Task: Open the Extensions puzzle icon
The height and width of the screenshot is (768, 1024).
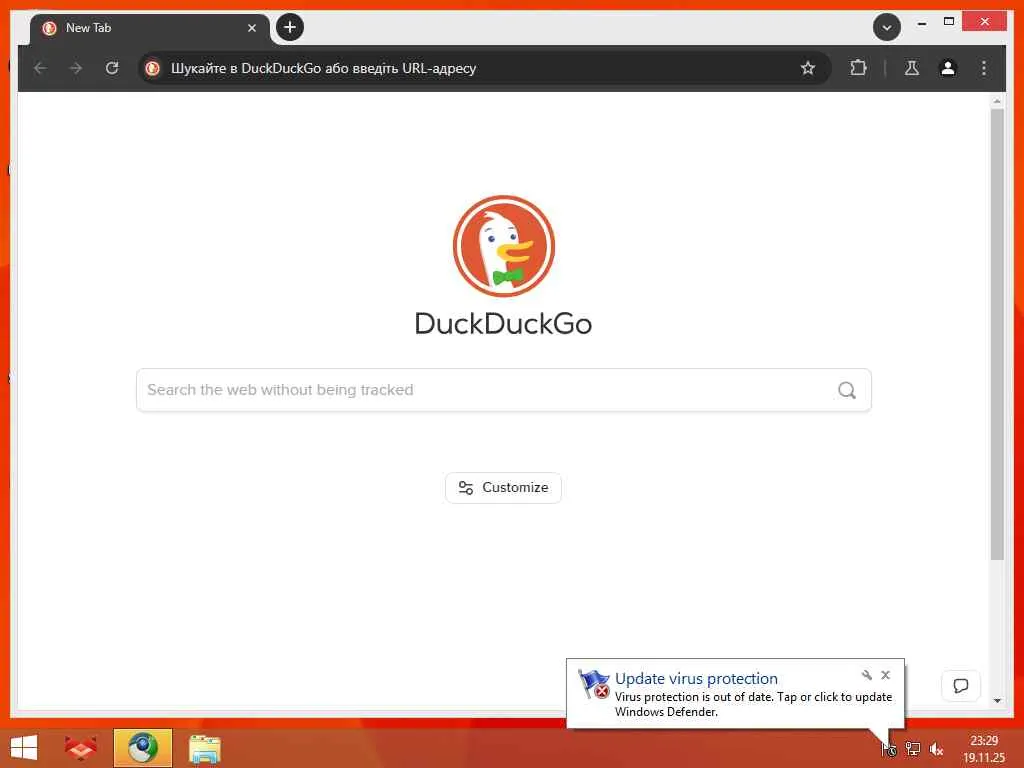Action: tap(858, 68)
